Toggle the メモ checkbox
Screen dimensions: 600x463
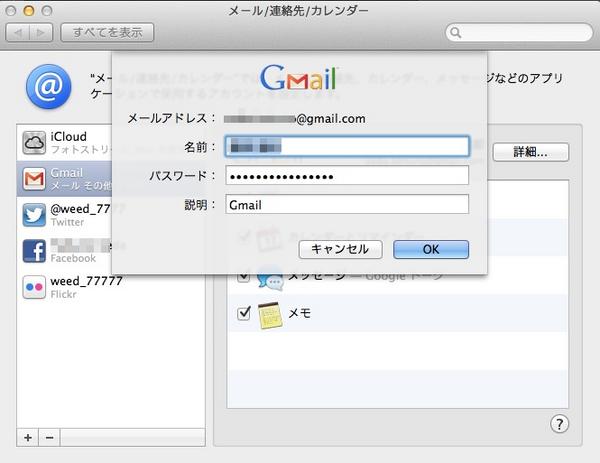[244, 313]
